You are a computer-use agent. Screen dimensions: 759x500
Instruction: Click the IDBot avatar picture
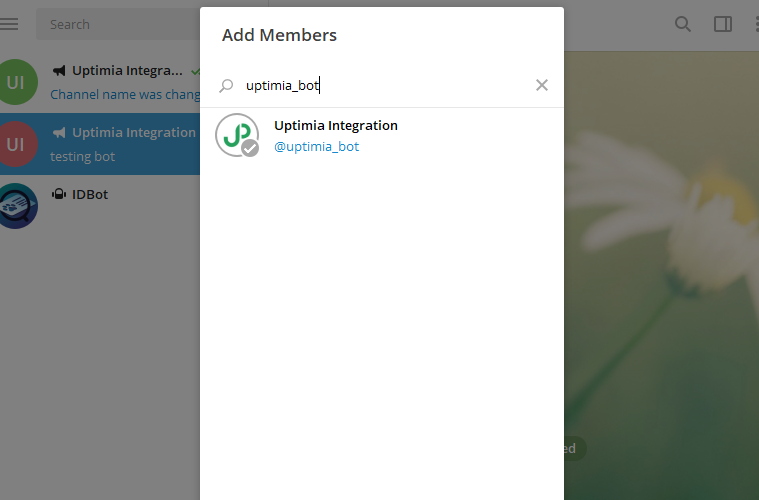[x=16, y=206]
